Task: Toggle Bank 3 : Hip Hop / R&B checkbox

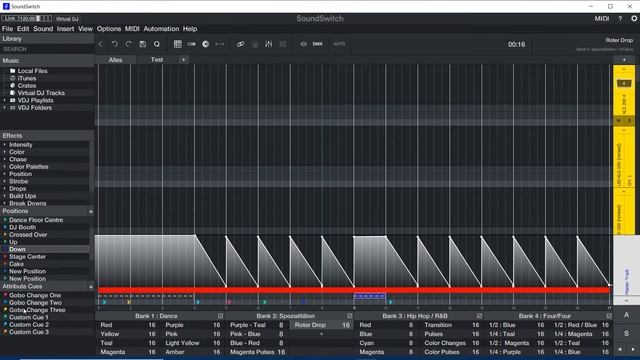Action: pyautogui.click(x=479, y=316)
